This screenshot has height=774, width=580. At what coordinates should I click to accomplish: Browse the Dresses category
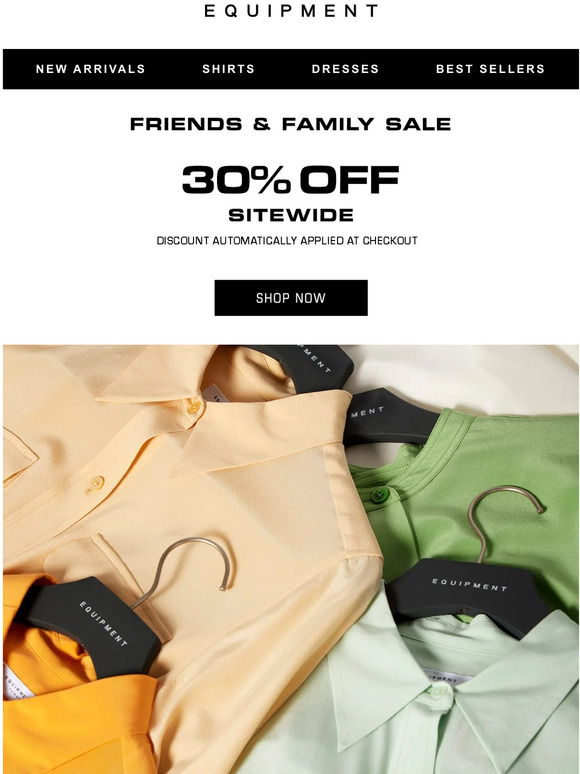pos(345,69)
